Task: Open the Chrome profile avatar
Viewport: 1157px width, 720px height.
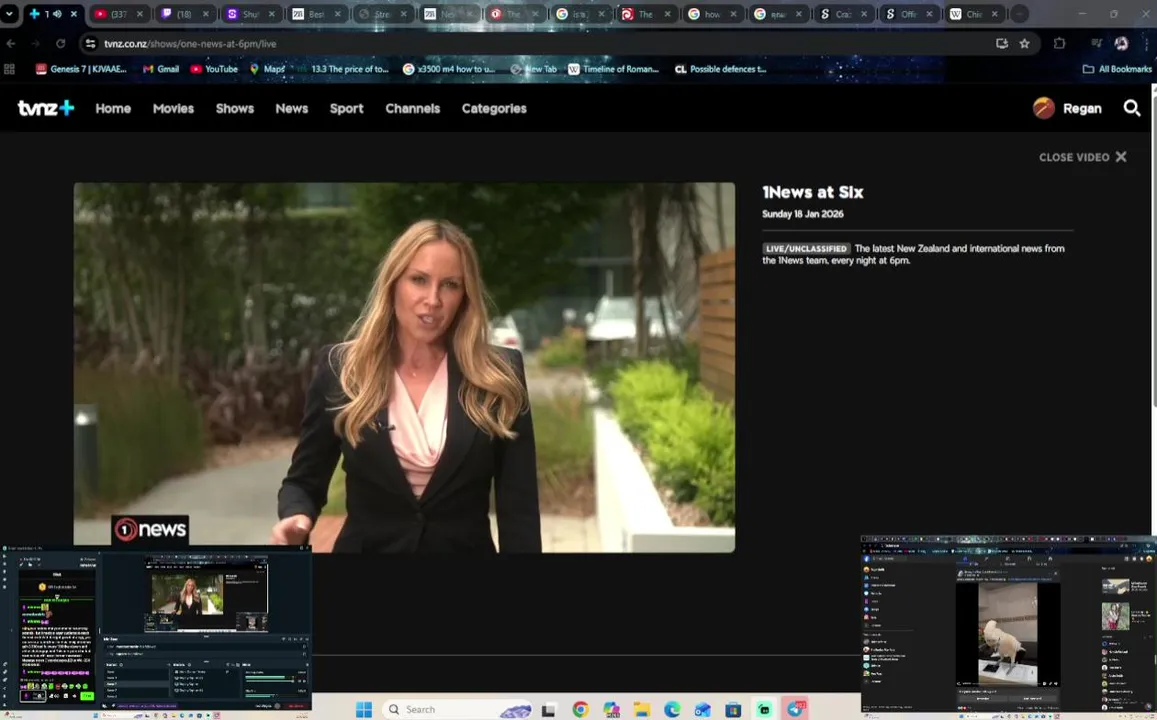Action: click(x=1121, y=44)
